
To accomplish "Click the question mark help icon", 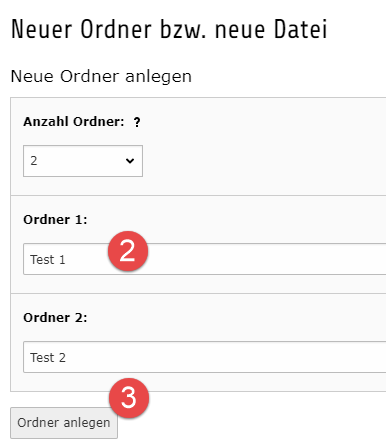I will click(137, 122).
